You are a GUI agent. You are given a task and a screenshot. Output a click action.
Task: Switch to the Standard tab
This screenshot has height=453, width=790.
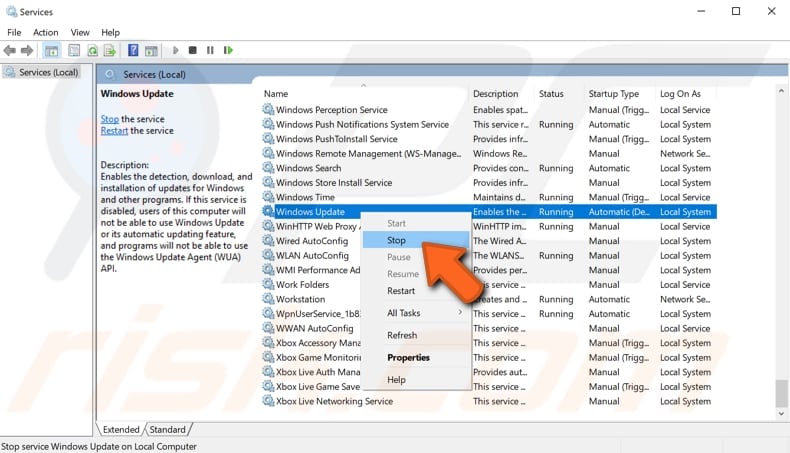(167, 430)
